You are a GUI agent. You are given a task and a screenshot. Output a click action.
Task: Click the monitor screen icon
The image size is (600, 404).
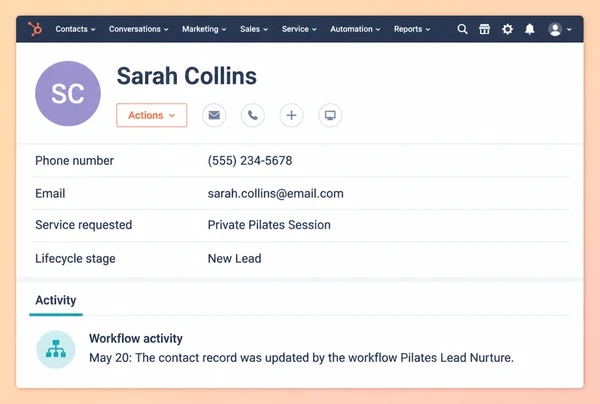click(330, 115)
